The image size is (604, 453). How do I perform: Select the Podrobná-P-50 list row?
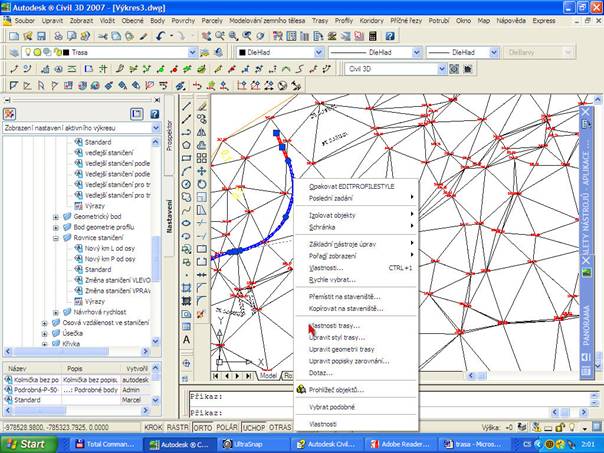click(77, 390)
